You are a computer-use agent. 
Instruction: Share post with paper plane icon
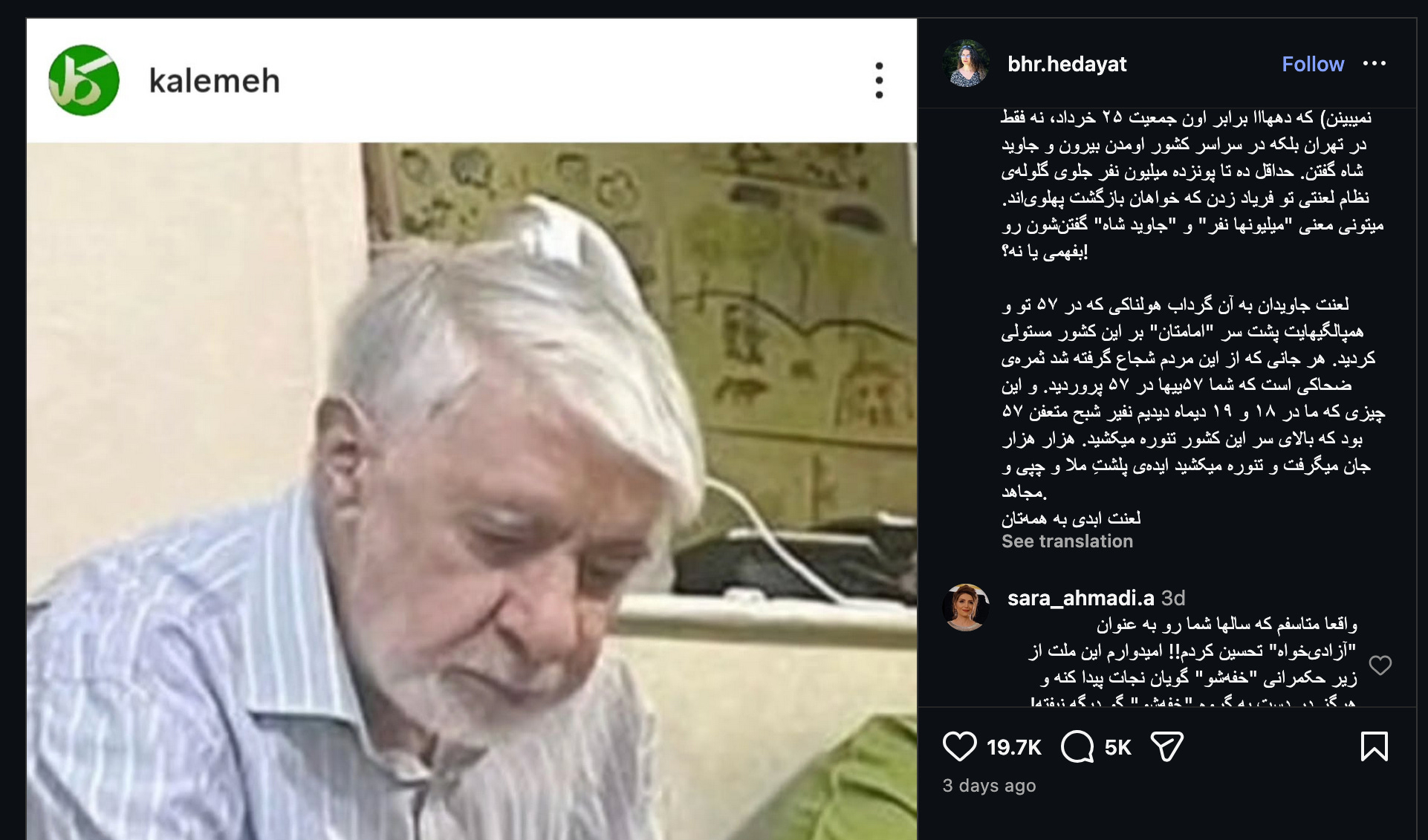[x=1166, y=746]
